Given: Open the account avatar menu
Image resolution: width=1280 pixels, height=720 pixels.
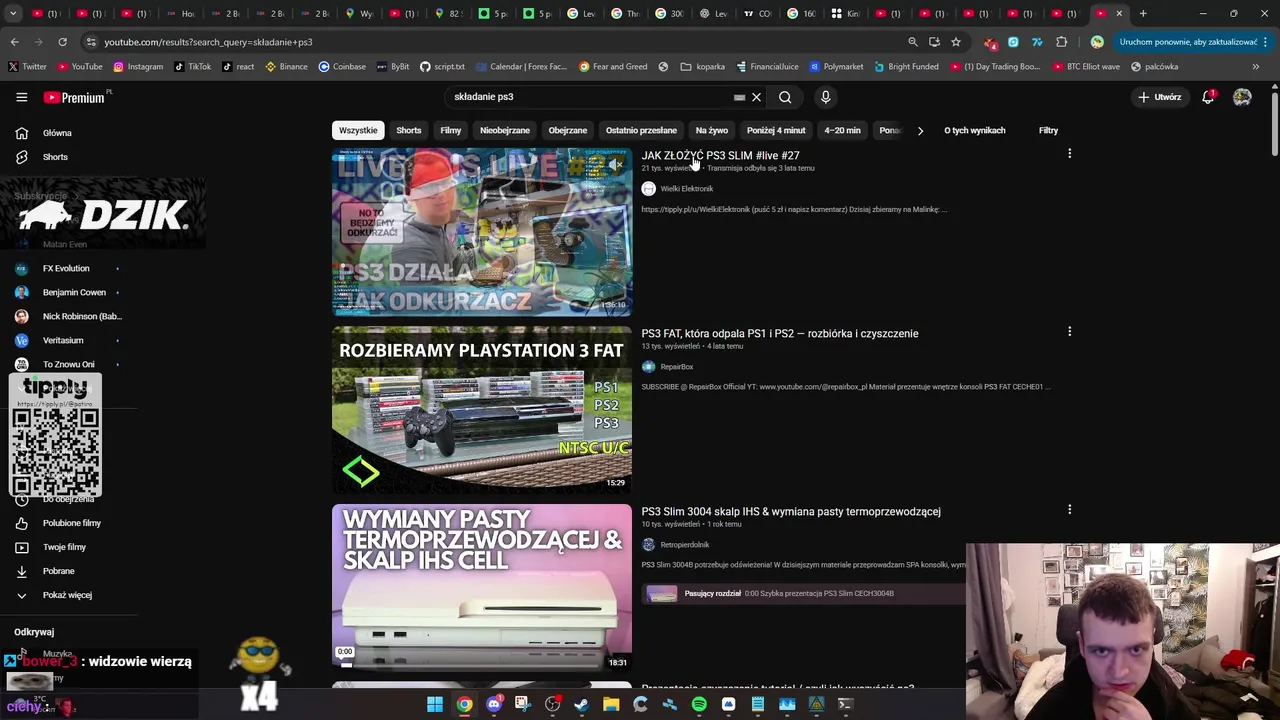Looking at the screenshot, I should tap(1242, 97).
